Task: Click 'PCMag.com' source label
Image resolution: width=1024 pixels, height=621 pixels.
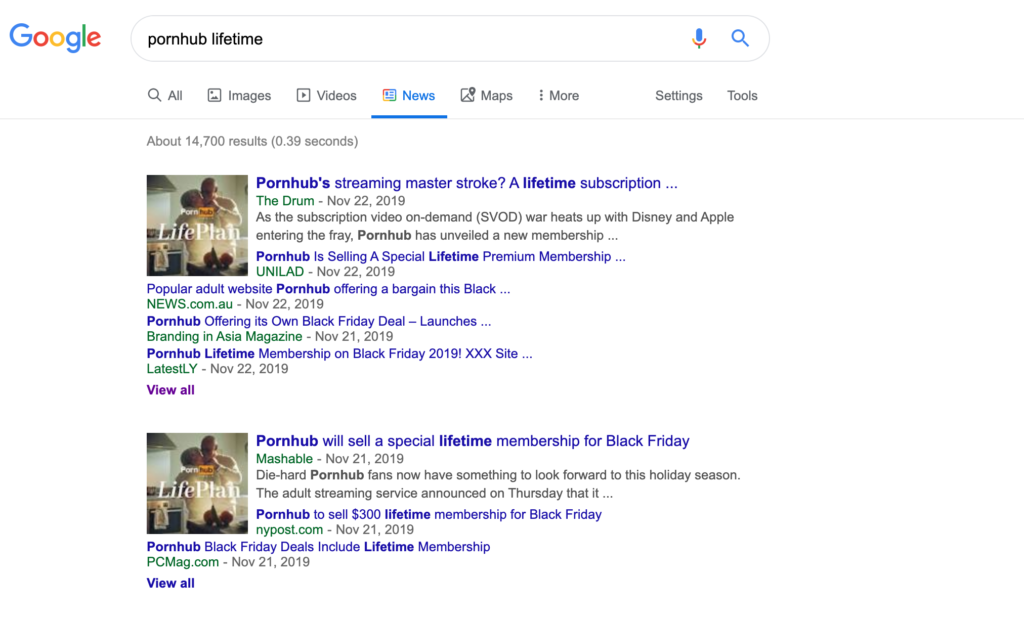Action: tap(183, 562)
